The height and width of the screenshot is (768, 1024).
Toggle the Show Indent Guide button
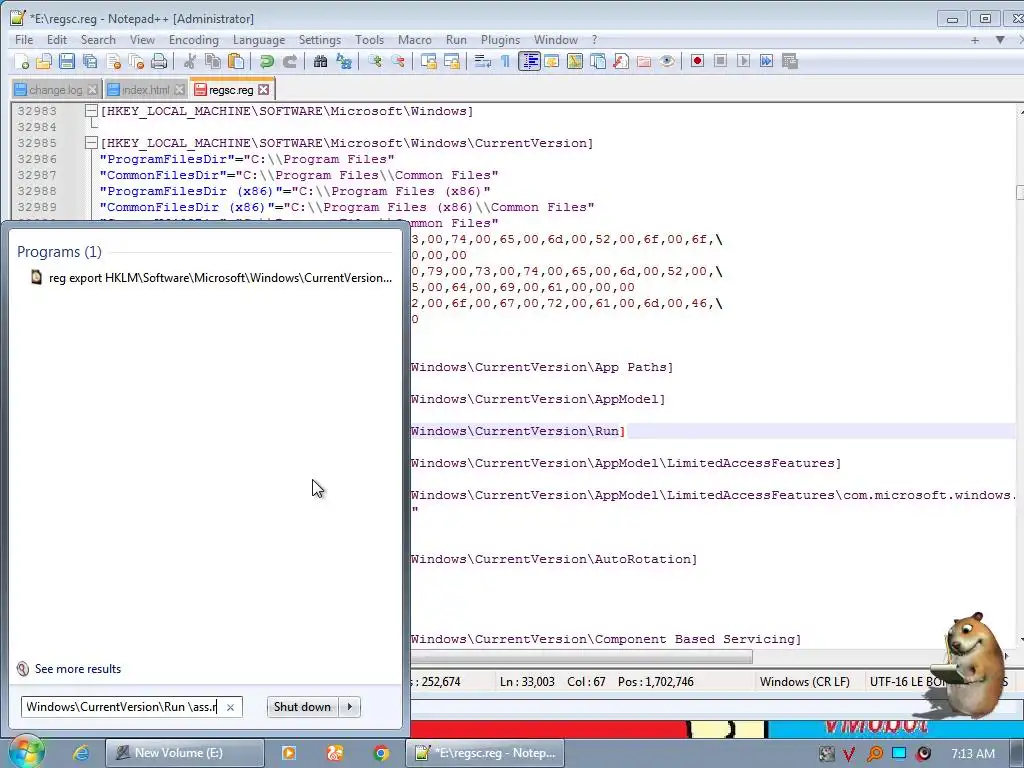(x=529, y=61)
